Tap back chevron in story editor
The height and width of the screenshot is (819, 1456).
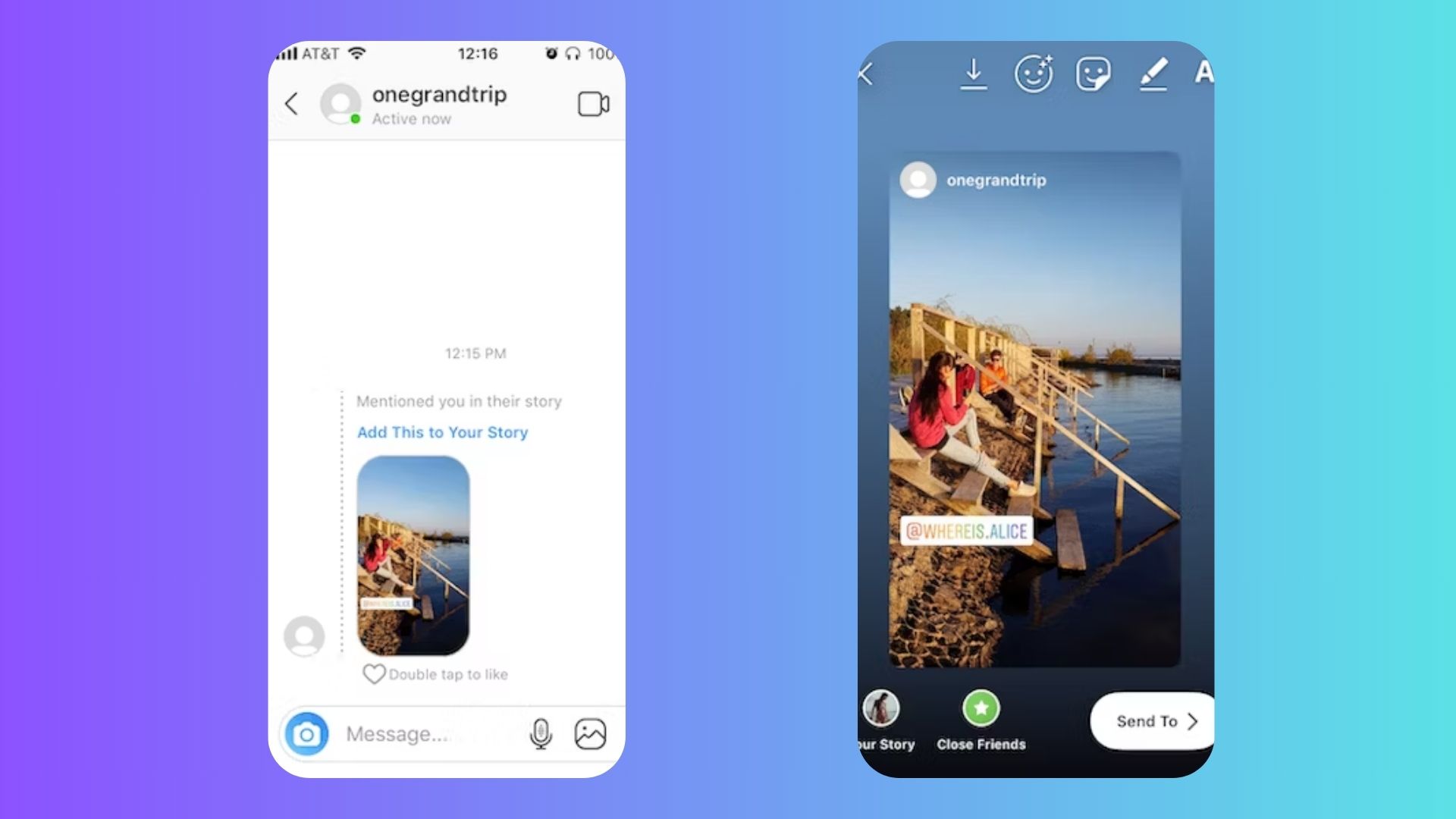866,72
